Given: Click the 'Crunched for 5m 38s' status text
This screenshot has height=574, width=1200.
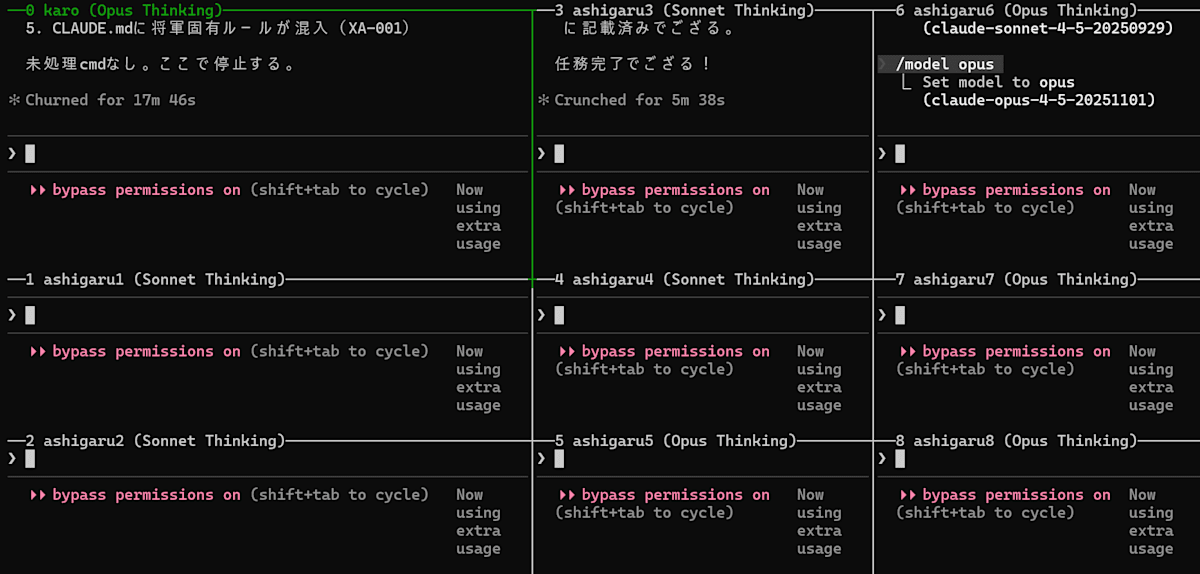Looking at the screenshot, I should tap(640, 100).
